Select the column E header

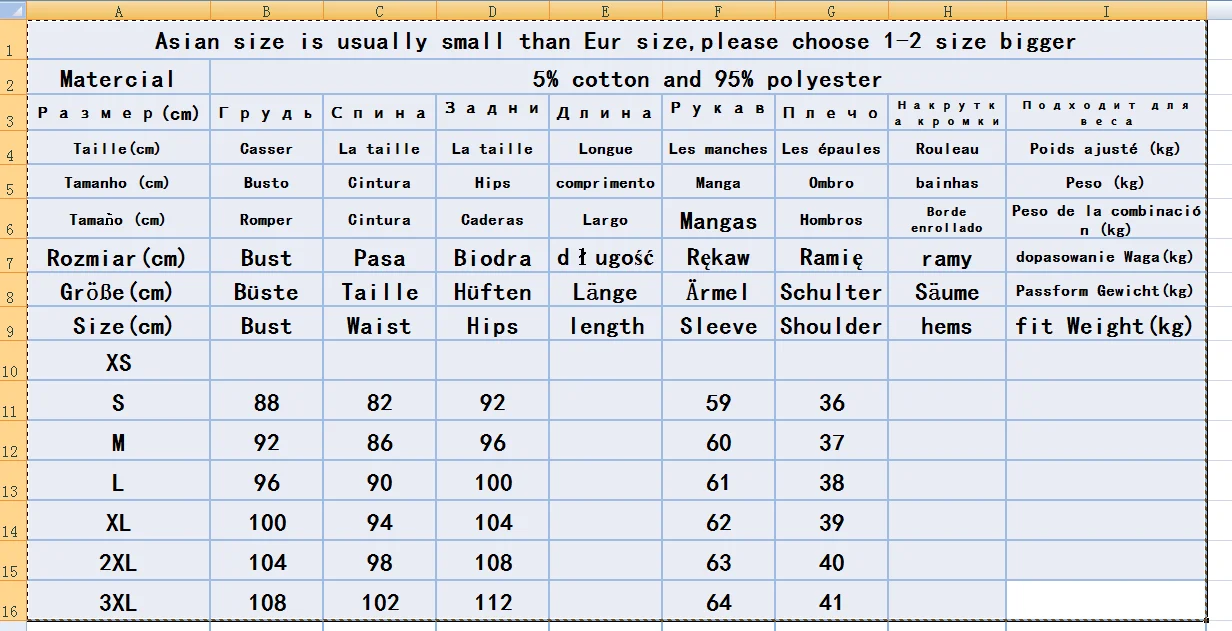605,11
